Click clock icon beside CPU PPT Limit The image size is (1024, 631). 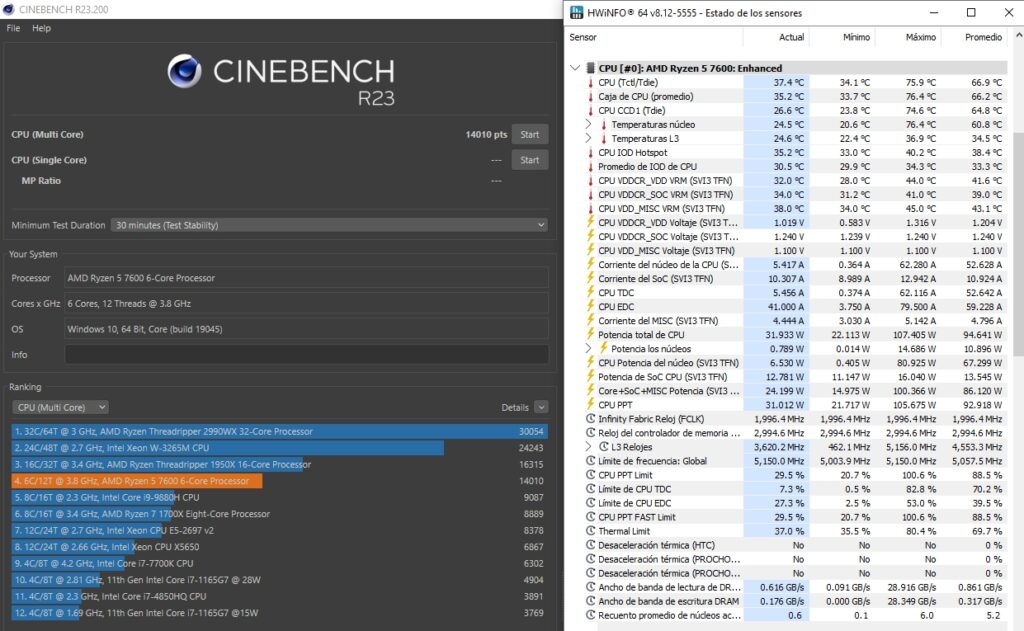pyautogui.click(x=590, y=475)
